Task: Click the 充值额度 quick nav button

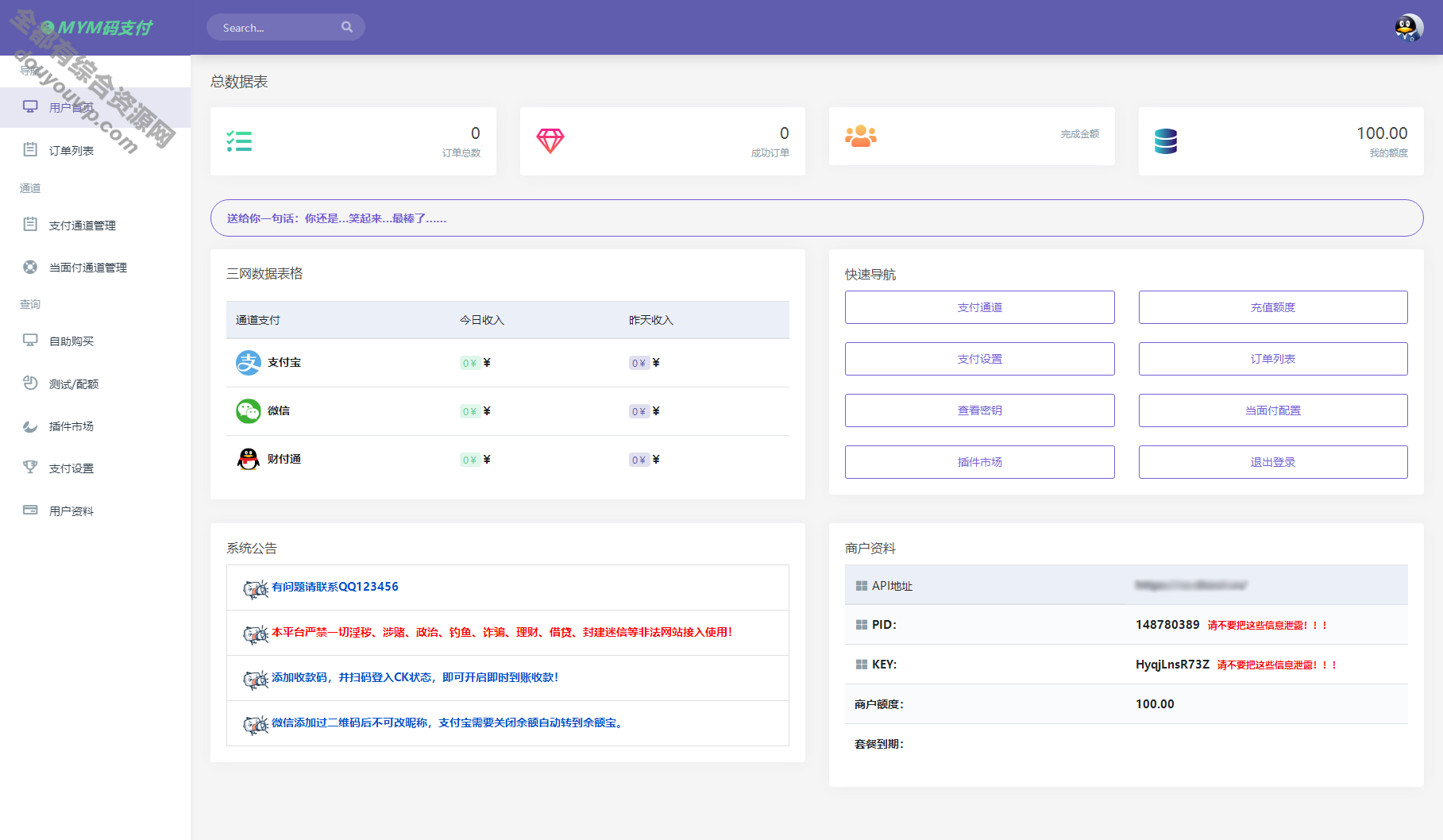Action: (x=1273, y=307)
